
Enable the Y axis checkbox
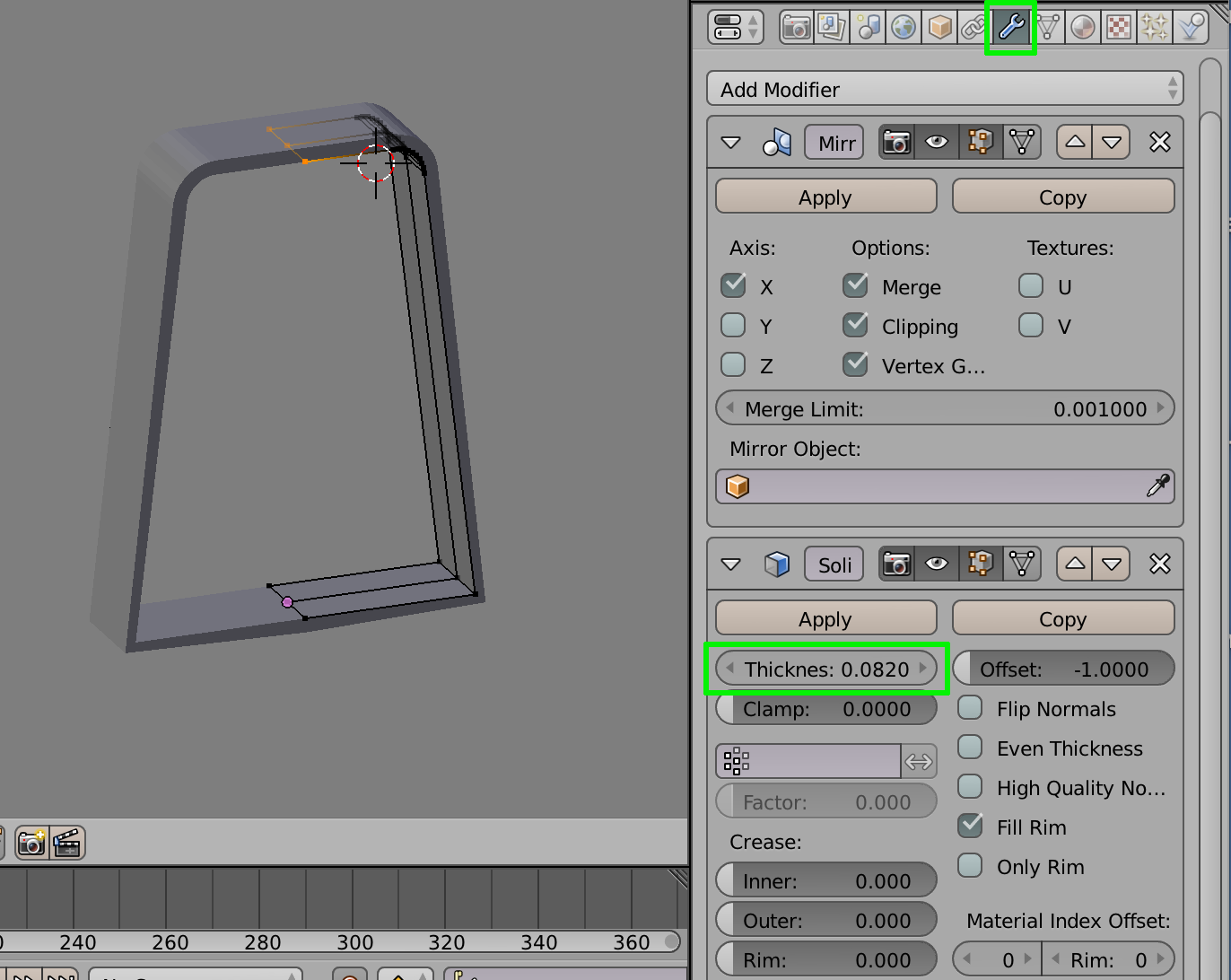[733, 325]
